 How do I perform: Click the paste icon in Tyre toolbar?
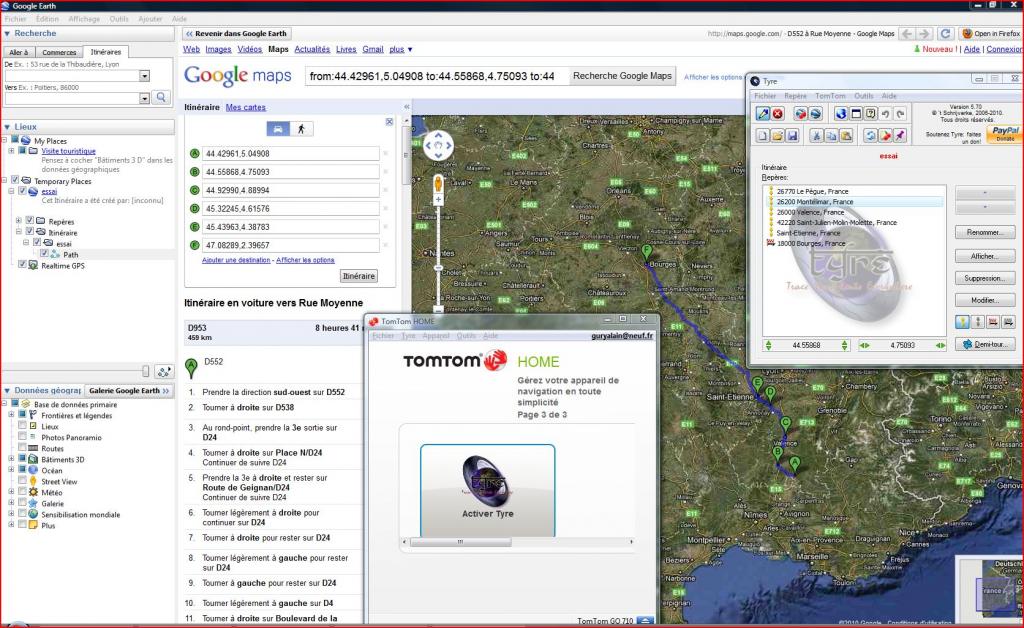(x=846, y=135)
